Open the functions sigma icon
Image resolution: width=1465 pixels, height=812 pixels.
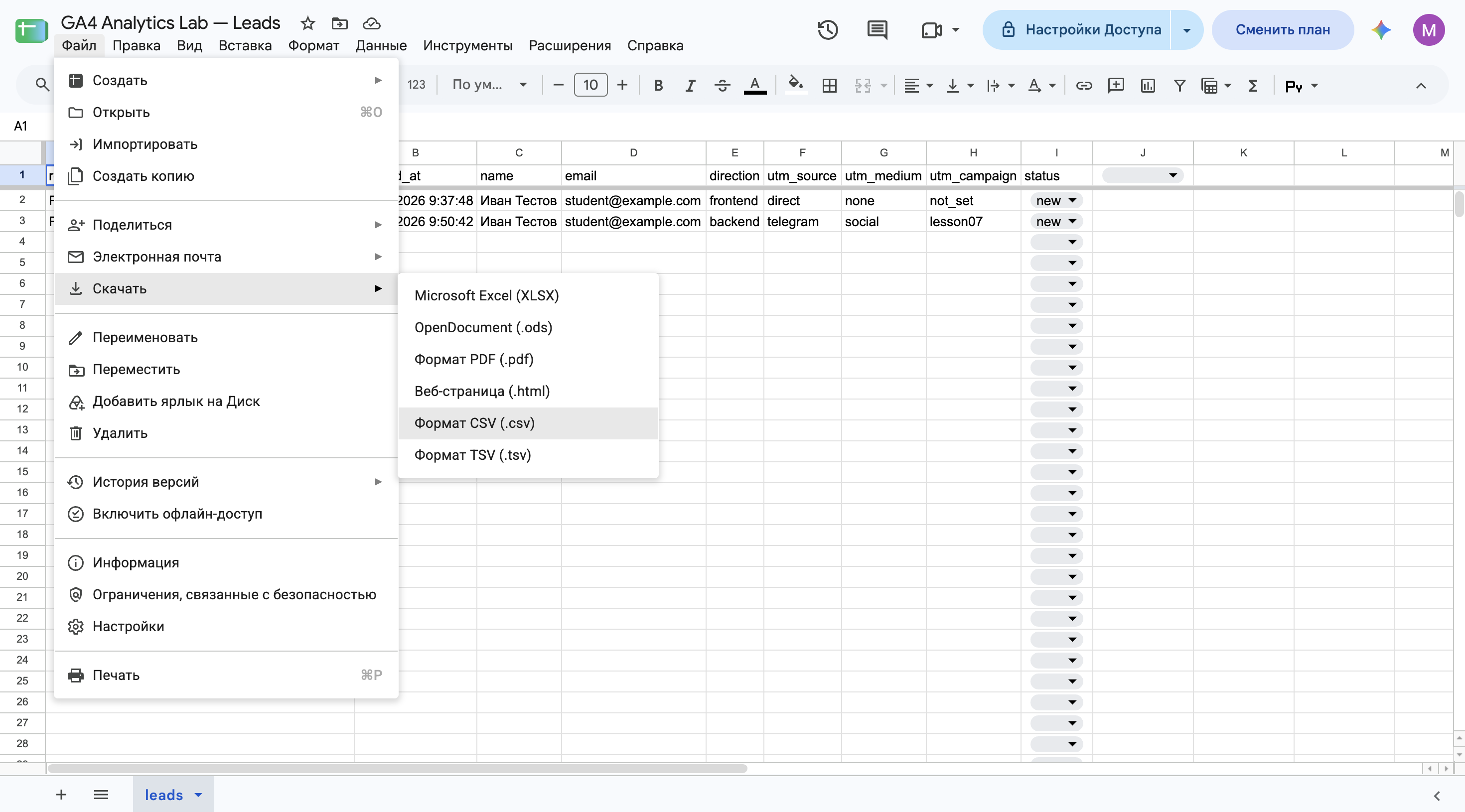(x=1252, y=85)
